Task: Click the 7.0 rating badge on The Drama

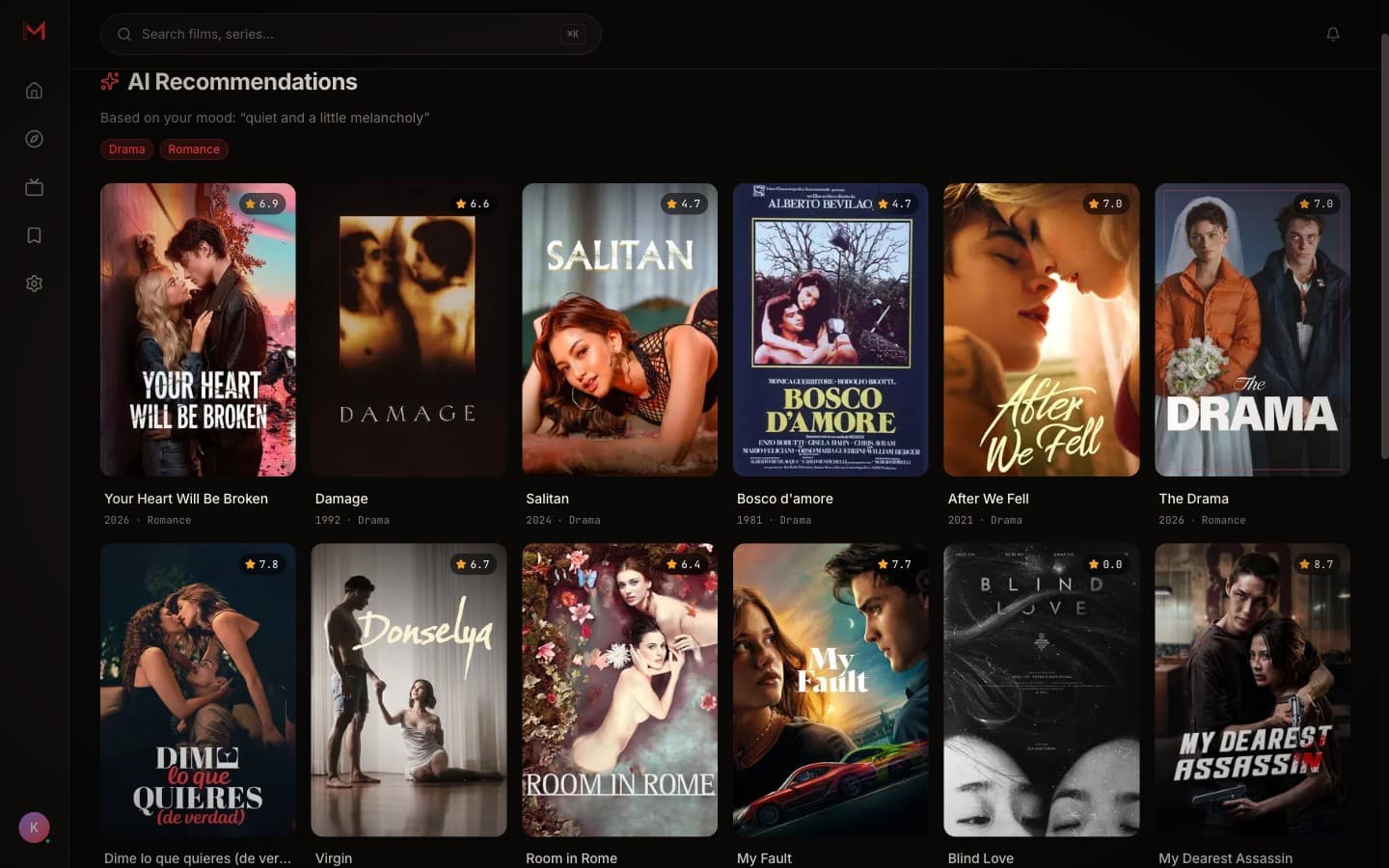Action: click(x=1317, y=203)
